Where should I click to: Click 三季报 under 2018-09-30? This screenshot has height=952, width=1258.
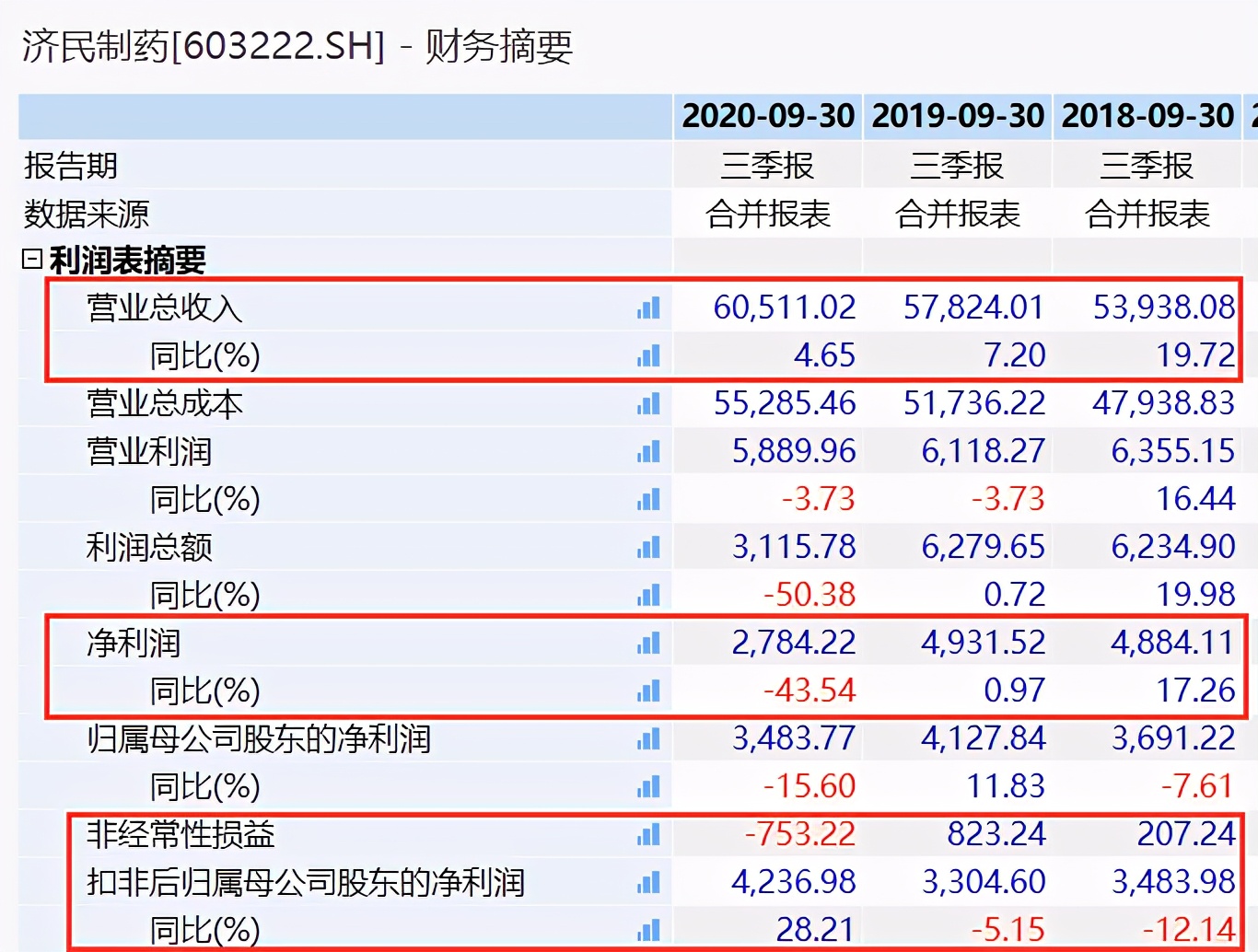[1147, 166]
